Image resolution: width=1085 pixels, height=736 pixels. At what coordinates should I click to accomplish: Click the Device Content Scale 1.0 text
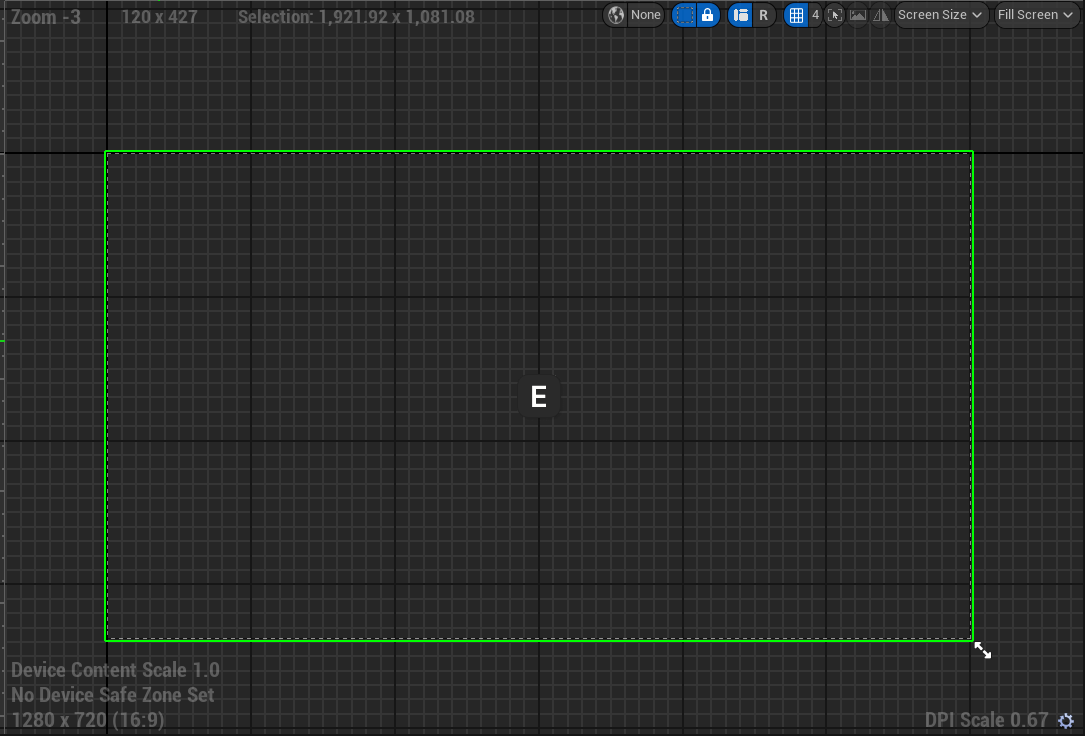(115, 670)
